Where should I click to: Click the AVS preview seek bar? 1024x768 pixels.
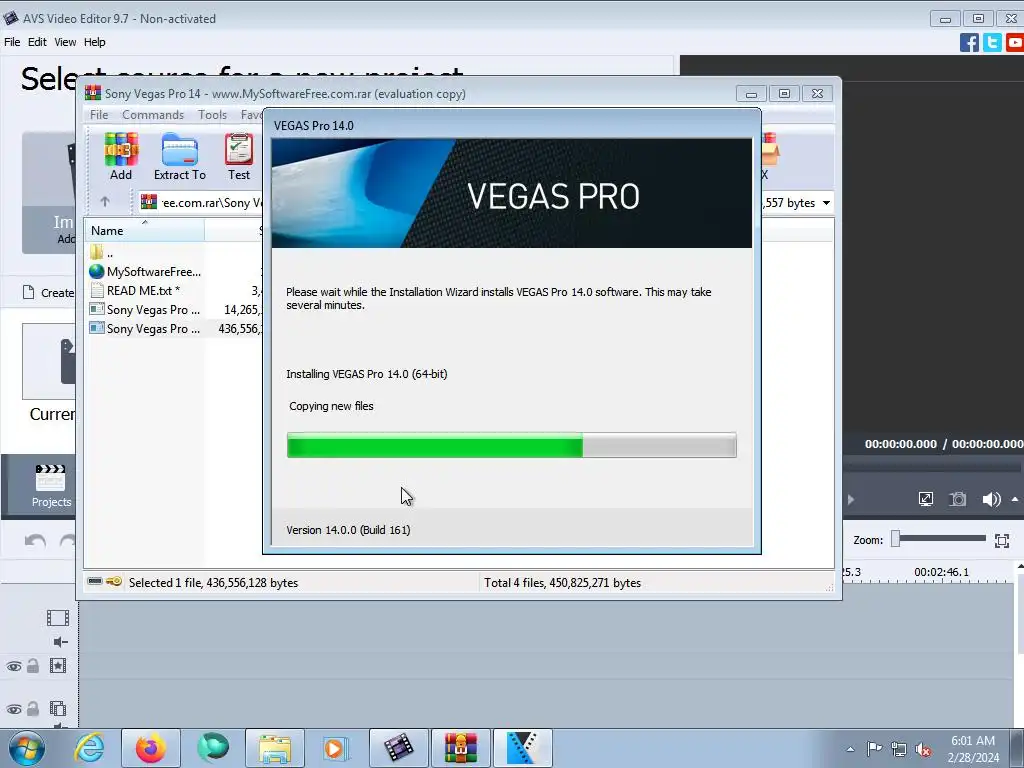tap(933, 467)
